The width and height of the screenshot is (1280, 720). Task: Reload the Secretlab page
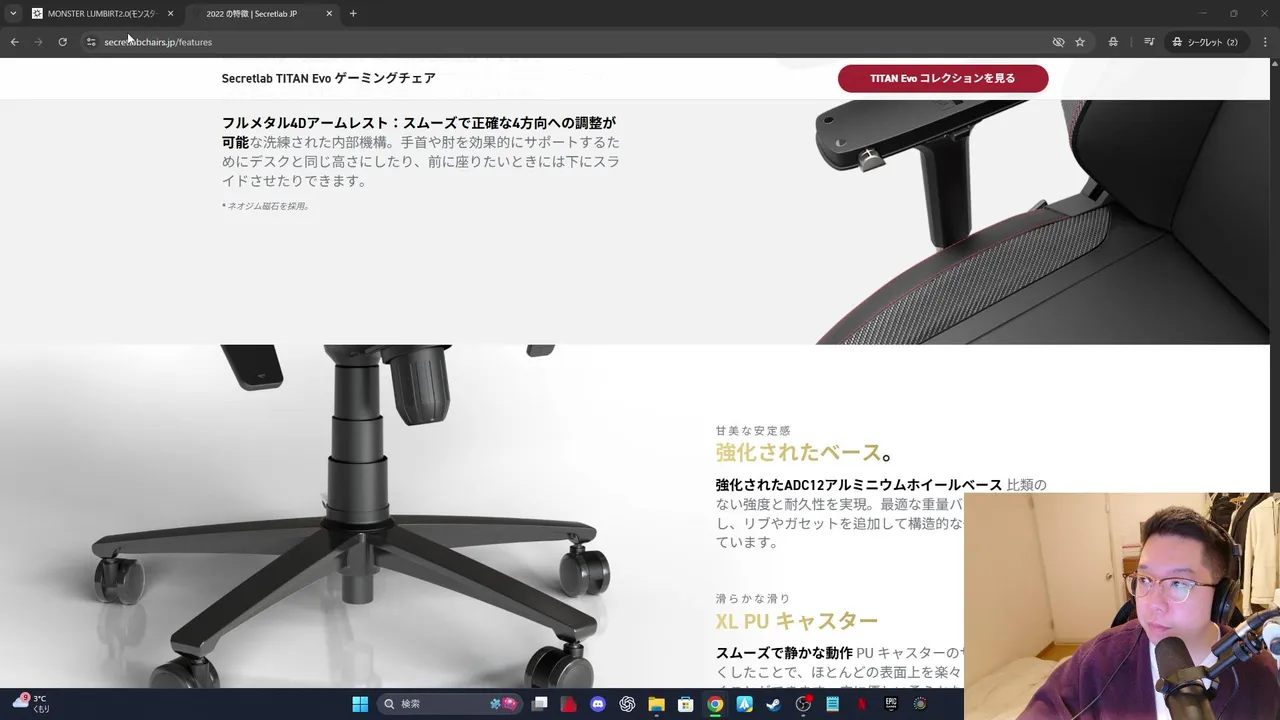pyautogui.click(x=62, y=42)
